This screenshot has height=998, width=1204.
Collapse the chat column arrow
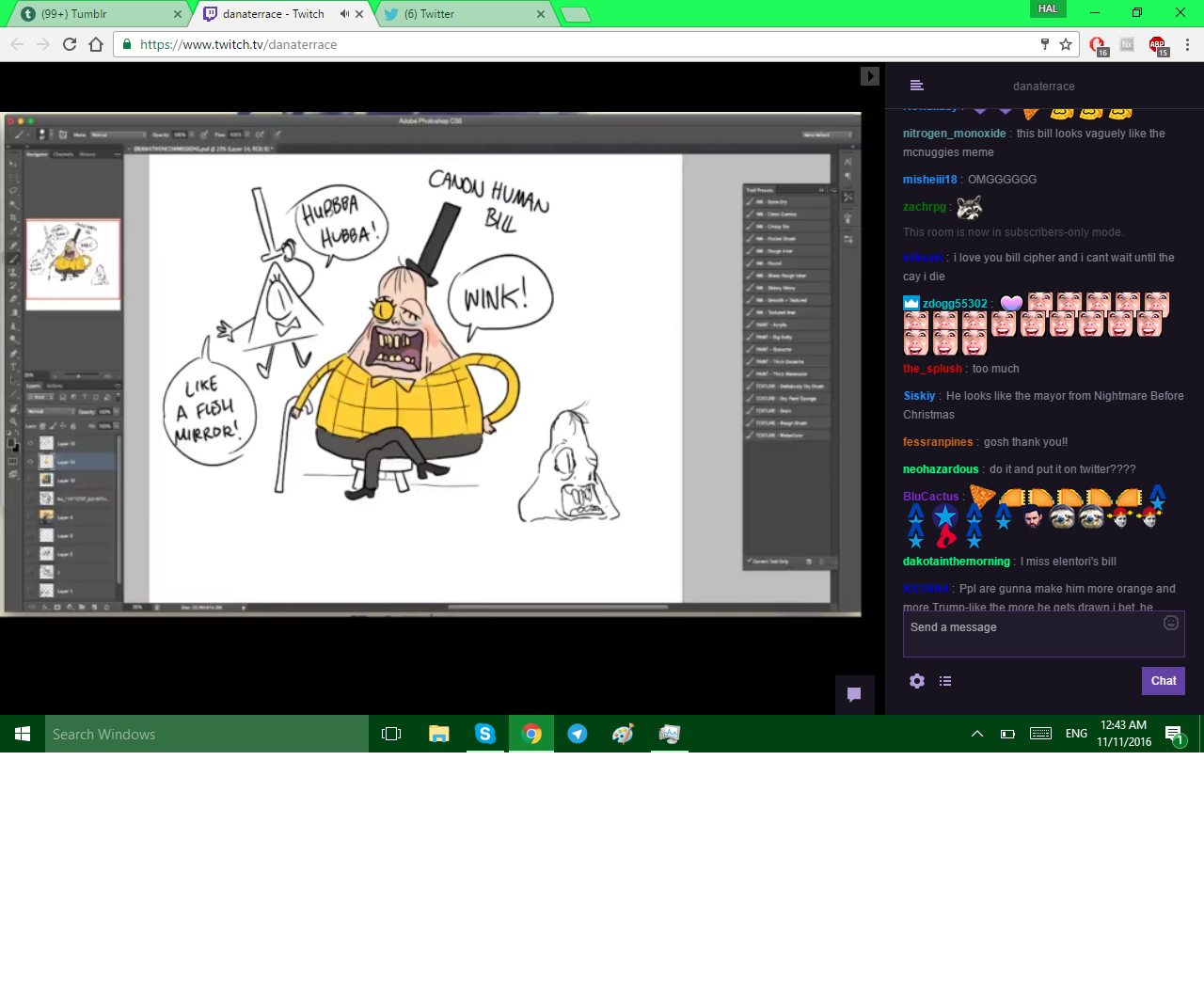point(870,76)
